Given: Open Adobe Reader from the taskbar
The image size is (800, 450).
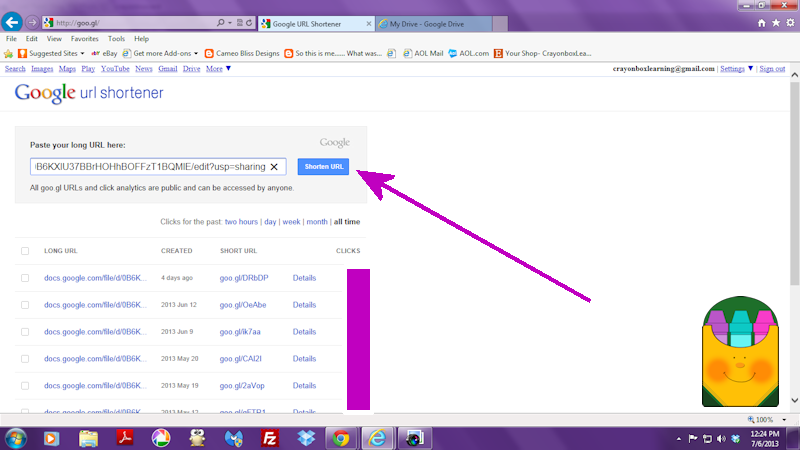Looking at the screenshot, I should [125, 438].
